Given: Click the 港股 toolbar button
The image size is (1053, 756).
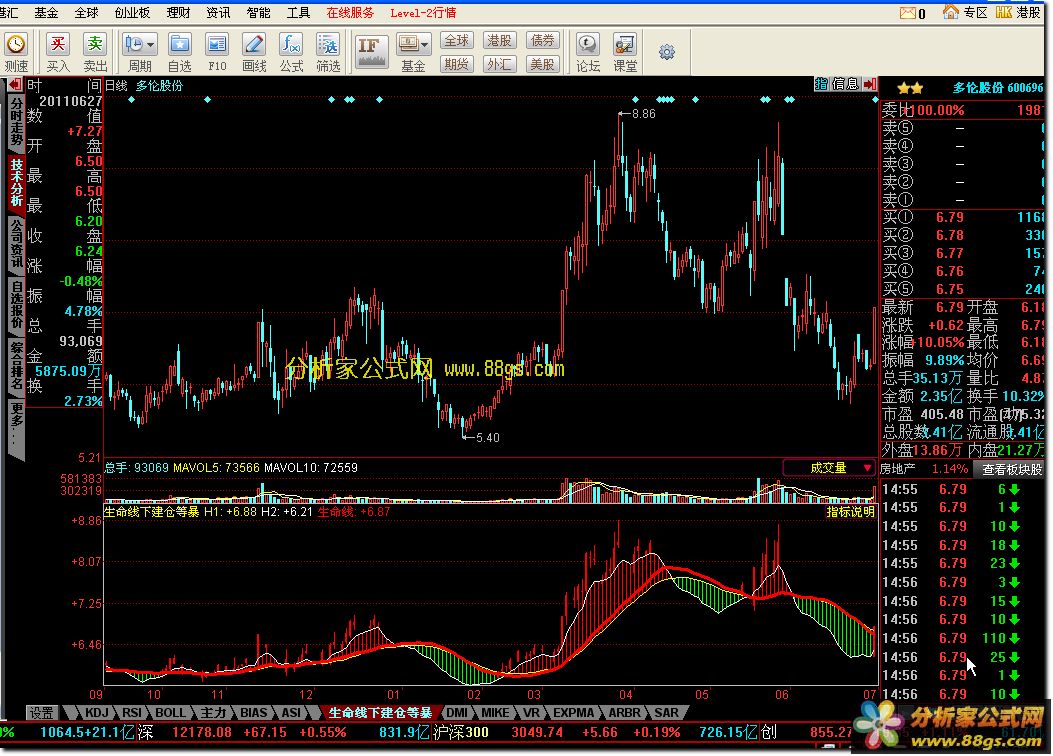Looking at the screenshot, I should (499, 40).
